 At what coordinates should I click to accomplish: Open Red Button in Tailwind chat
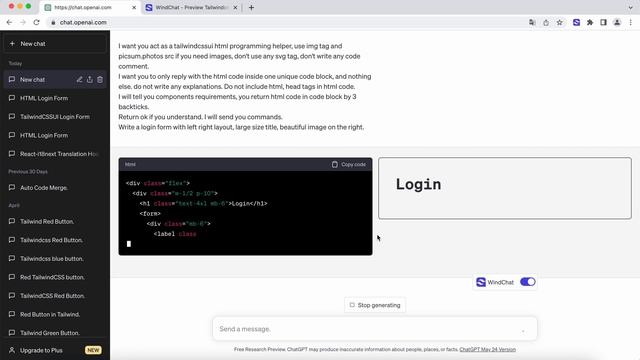pyautogui.click(x=55, y=314)
